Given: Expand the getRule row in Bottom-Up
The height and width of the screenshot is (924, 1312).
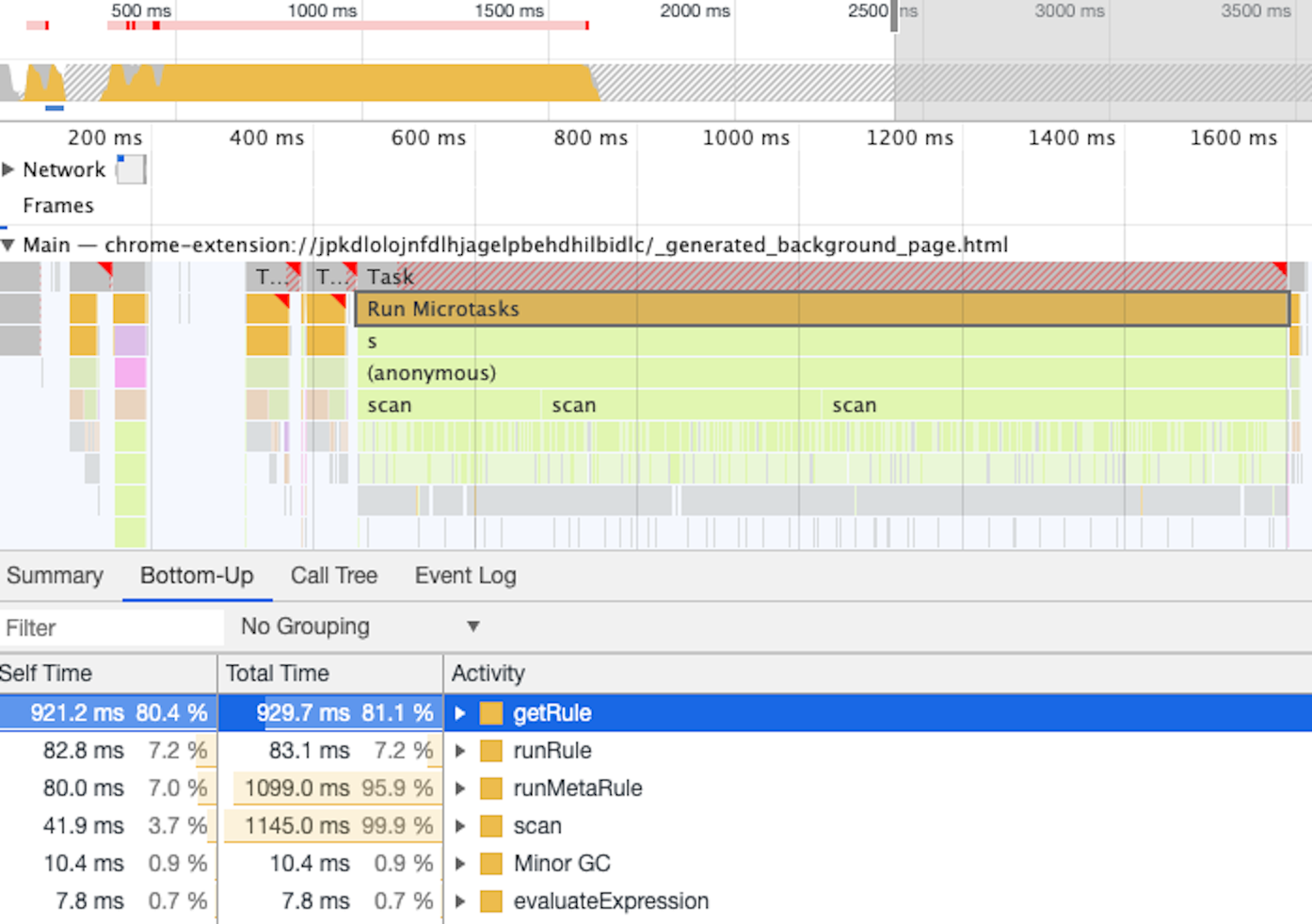Looking at the screenshot, I should (x=460, y=713).
